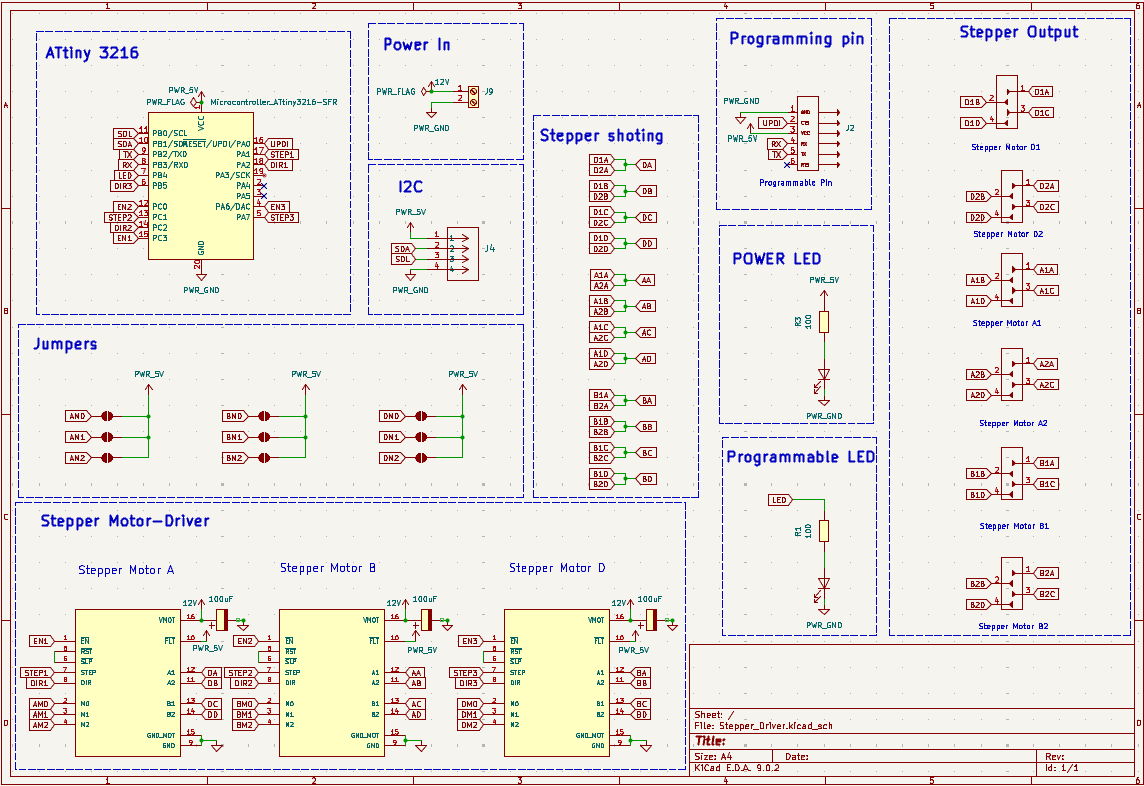Viewport: 1144px width, 786px height.
Task: Click the 'Stepper Motor D' heading text
Action: click(x=557, y=568)
